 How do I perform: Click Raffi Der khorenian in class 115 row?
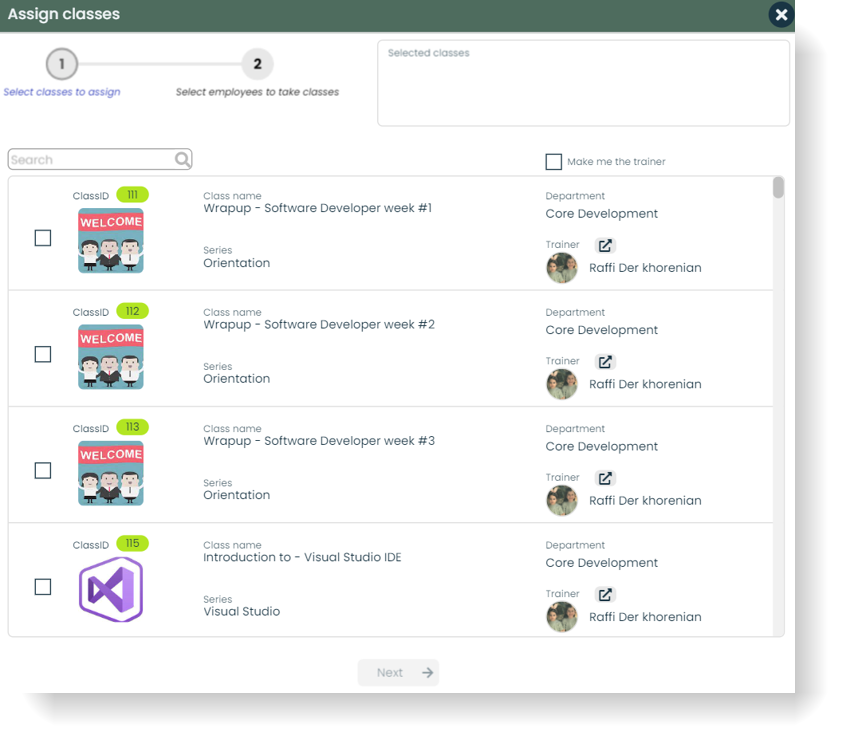tap(645, 617)
